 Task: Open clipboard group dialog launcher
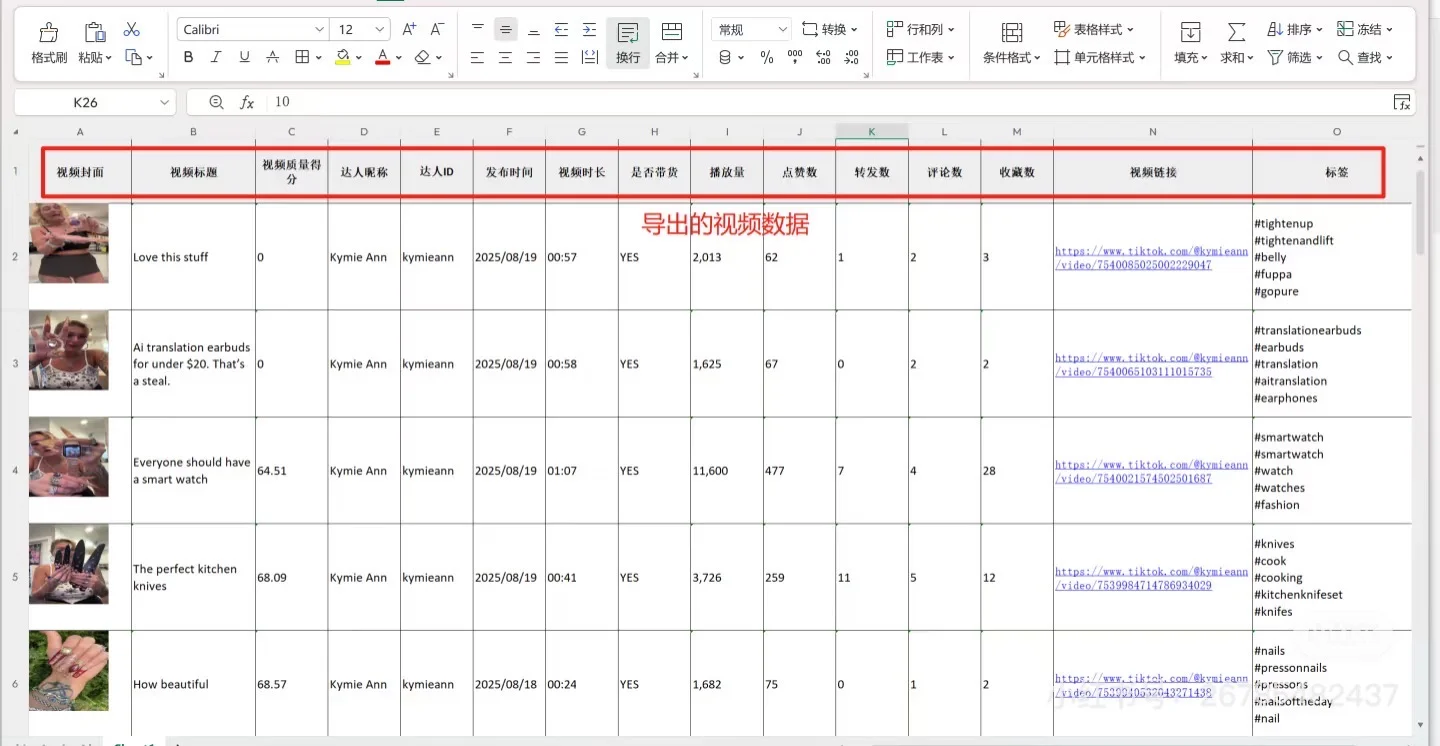(x=164, y=73)
